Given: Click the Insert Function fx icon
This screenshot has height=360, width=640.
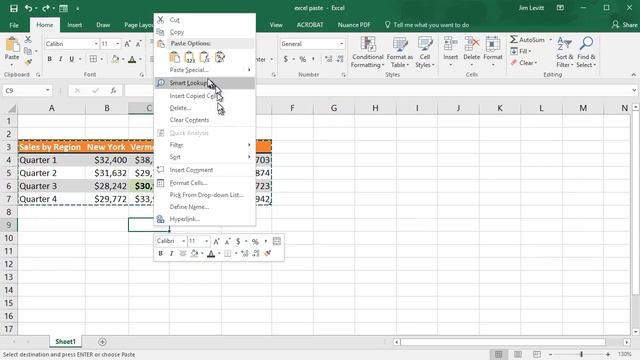Looking at the screenshot, I should pos(113,91).
